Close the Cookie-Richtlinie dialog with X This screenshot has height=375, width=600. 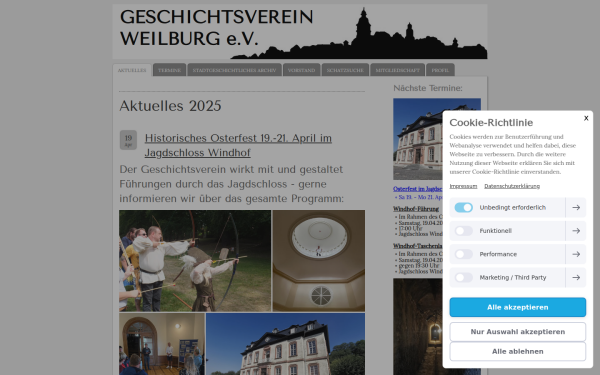click(x=586, y=118)
